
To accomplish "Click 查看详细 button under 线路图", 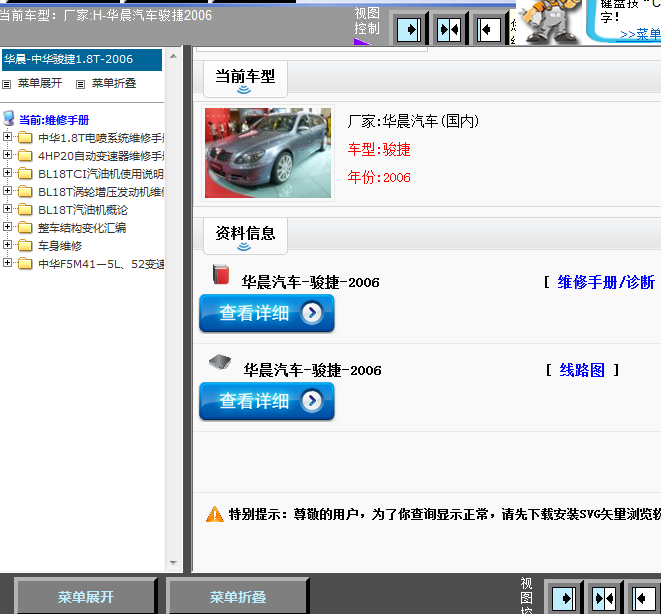I will (267, 401).
